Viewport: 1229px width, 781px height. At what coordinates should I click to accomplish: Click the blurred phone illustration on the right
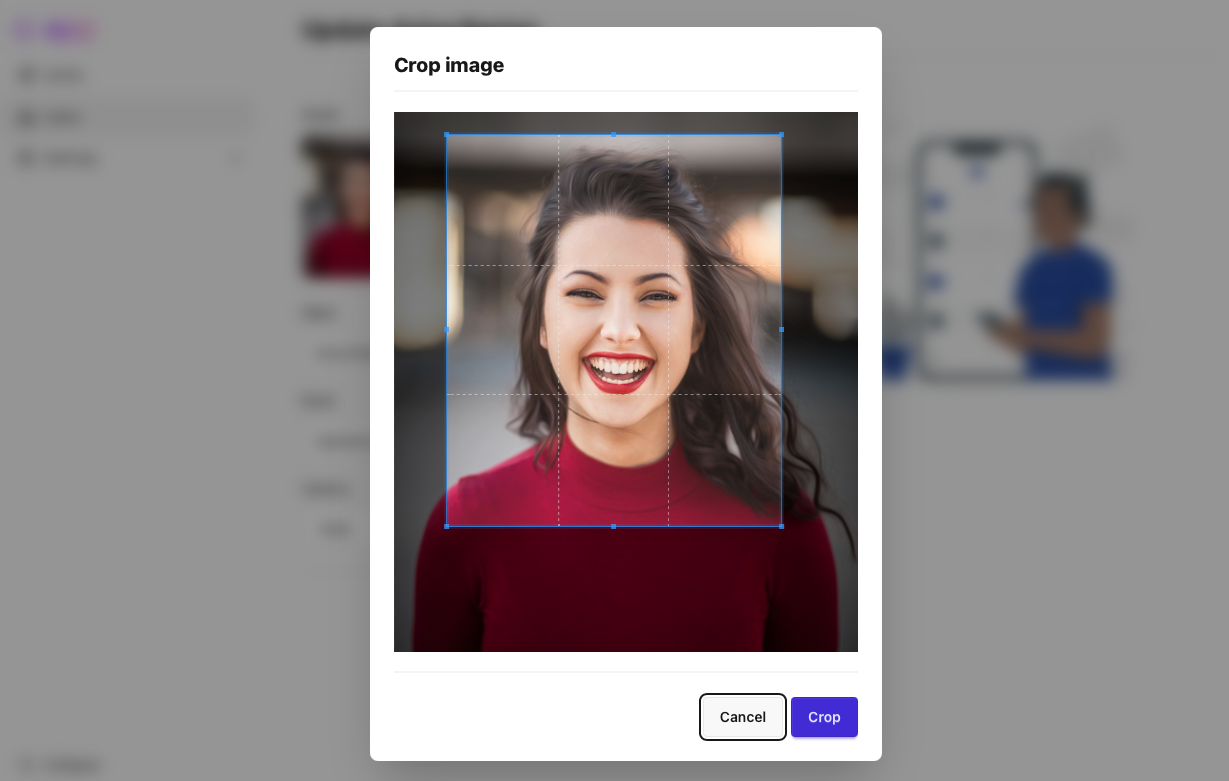click(975, 260)
